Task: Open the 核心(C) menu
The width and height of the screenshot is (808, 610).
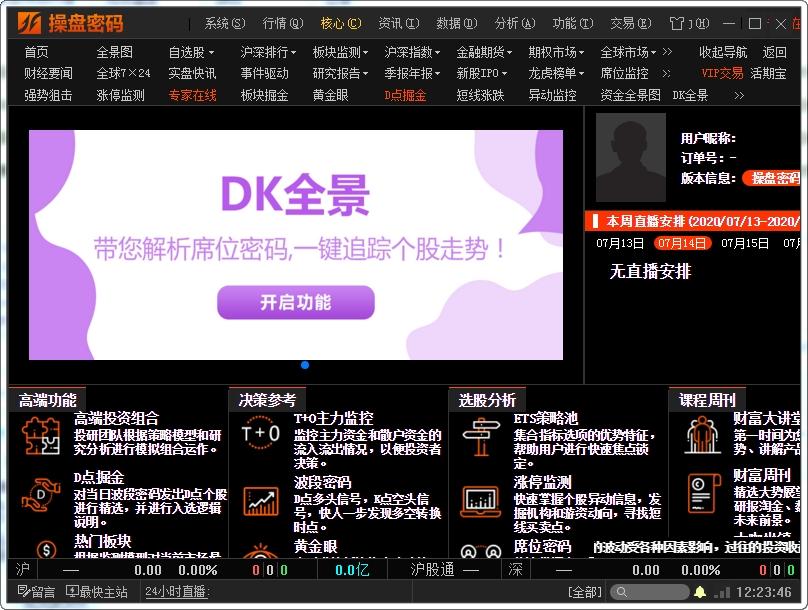Action: click(x=341, y=23)
